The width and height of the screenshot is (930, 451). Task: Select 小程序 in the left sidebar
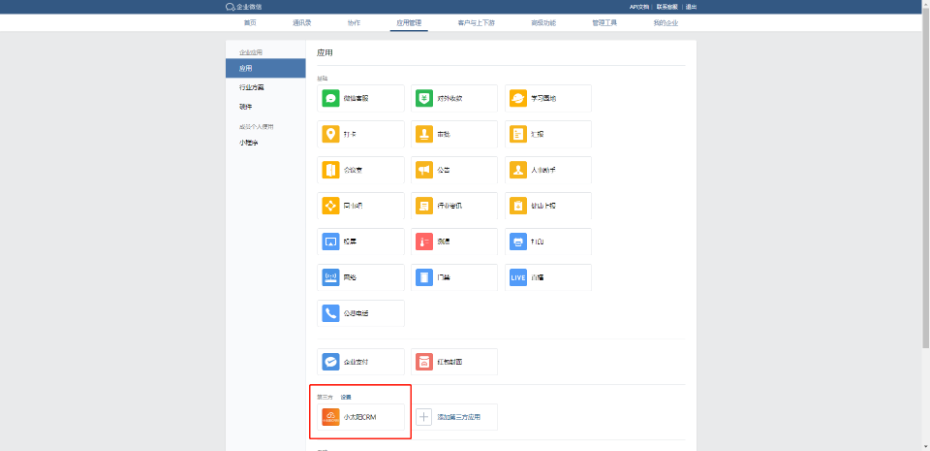click(248, 143)
